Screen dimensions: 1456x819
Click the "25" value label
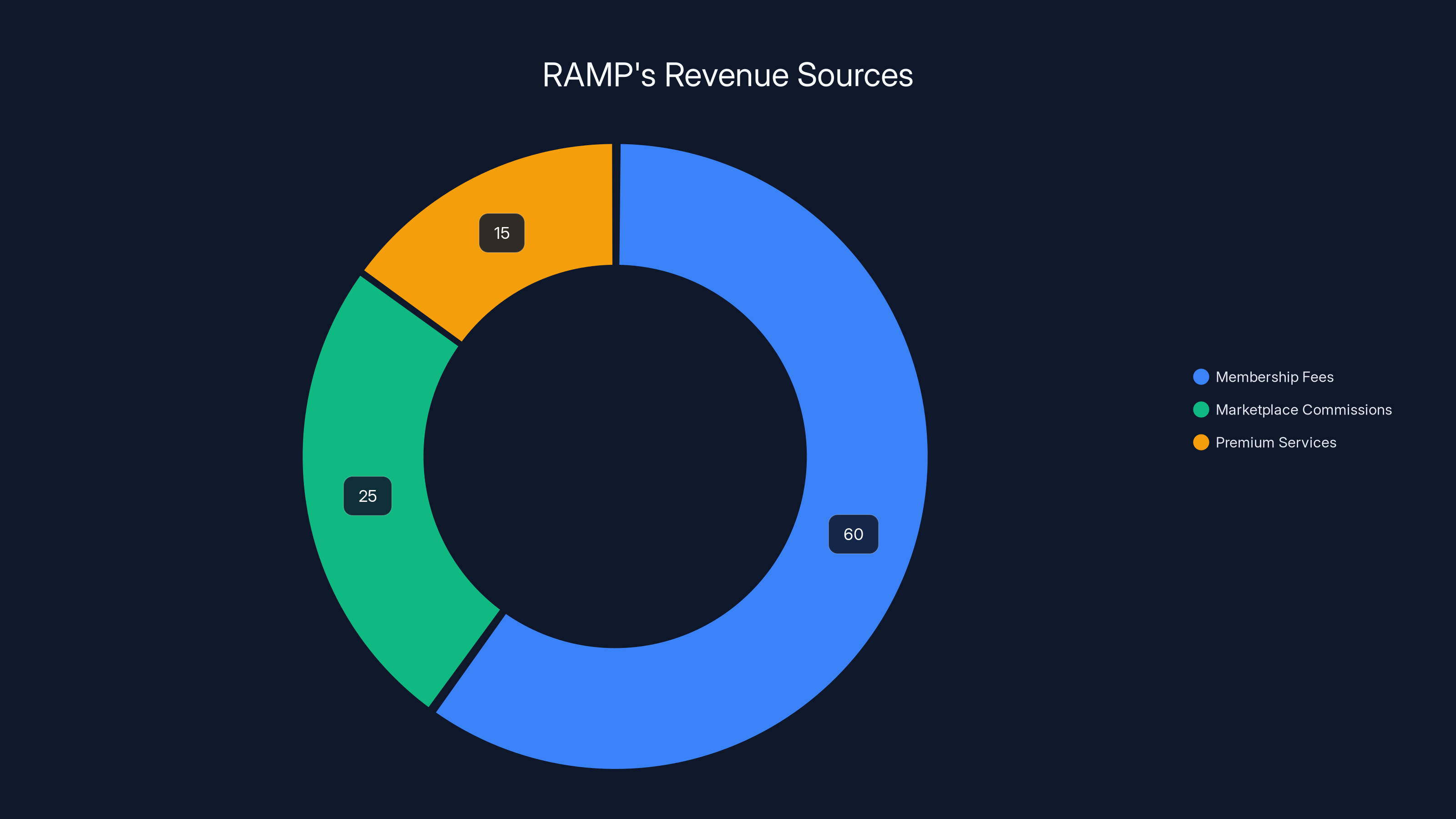367,496
